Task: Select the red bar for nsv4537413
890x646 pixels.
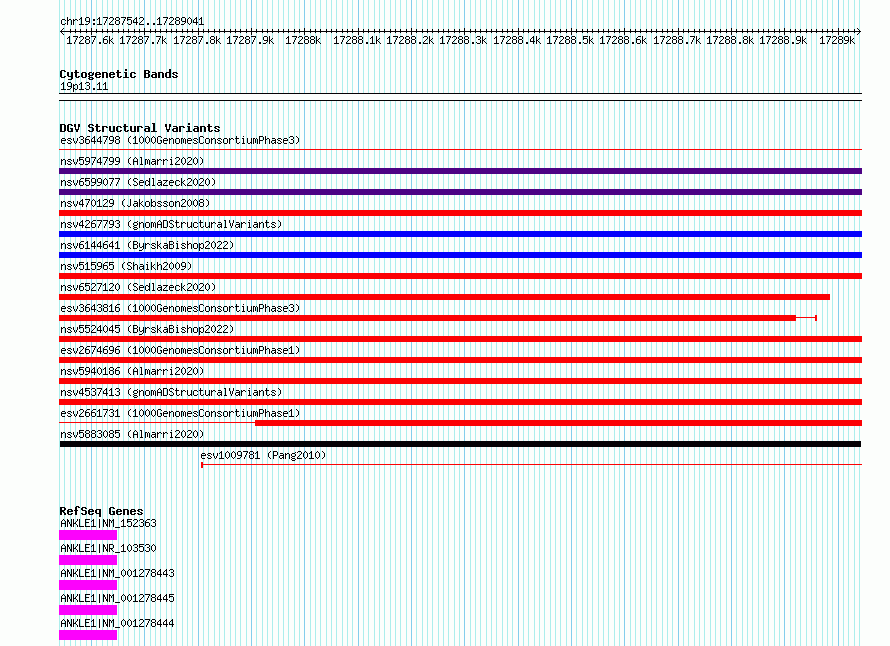Action: pyautogui.click(x=460, y=402)
